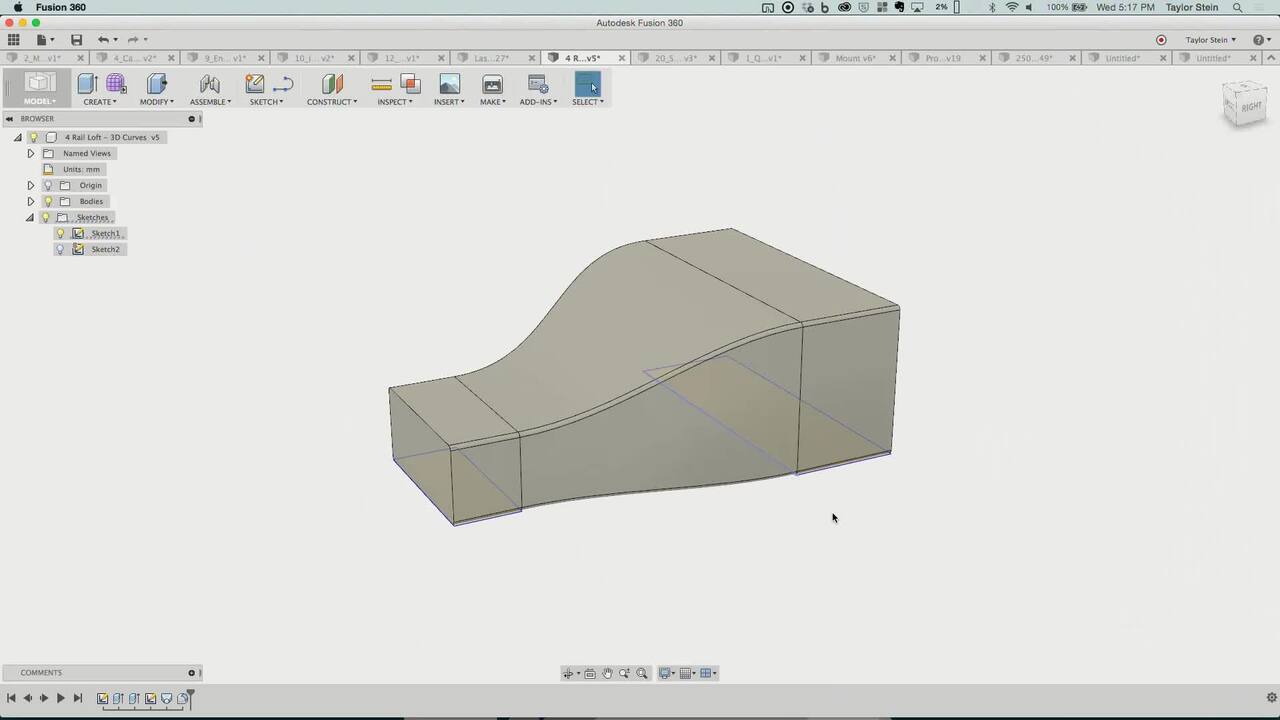1280x720 pixels.
Task: Open the MODIFY dropdown menu
Action: pos(157,102)
